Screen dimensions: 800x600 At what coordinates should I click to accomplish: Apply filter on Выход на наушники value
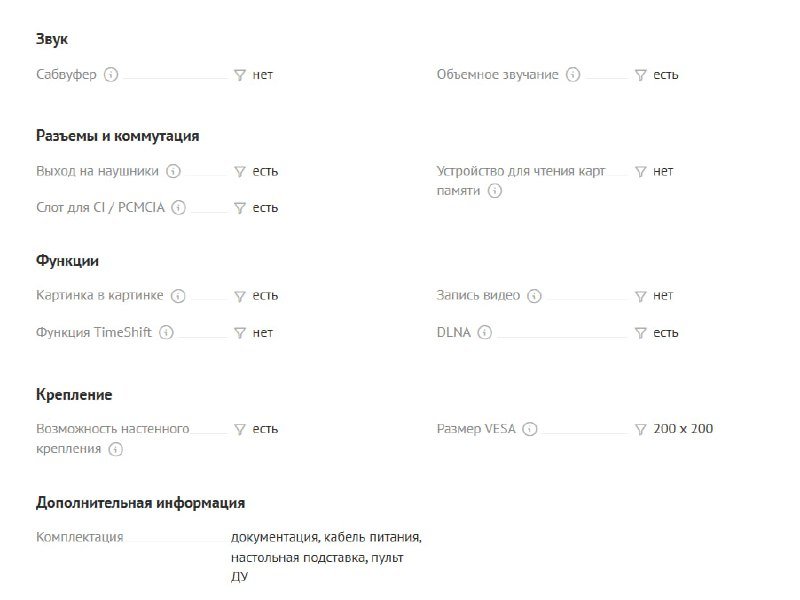pos(240,171)
